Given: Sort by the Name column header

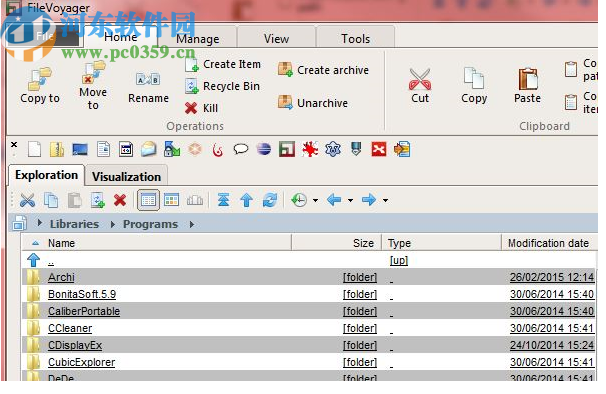Looking at the screenshot, I should tap(157, 243).
